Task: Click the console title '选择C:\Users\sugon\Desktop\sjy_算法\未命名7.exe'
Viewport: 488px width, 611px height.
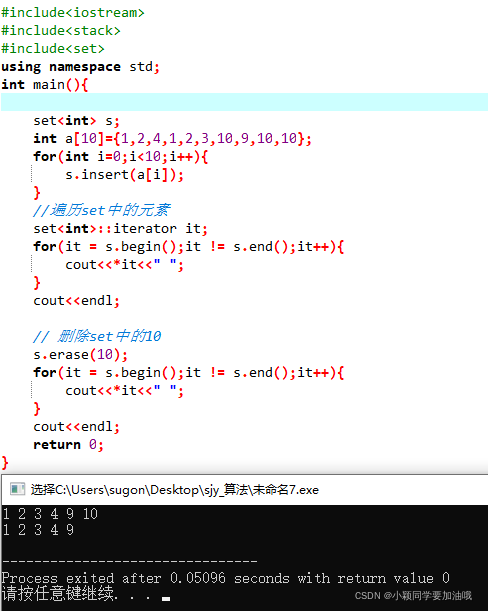Action: pos(175,489)
